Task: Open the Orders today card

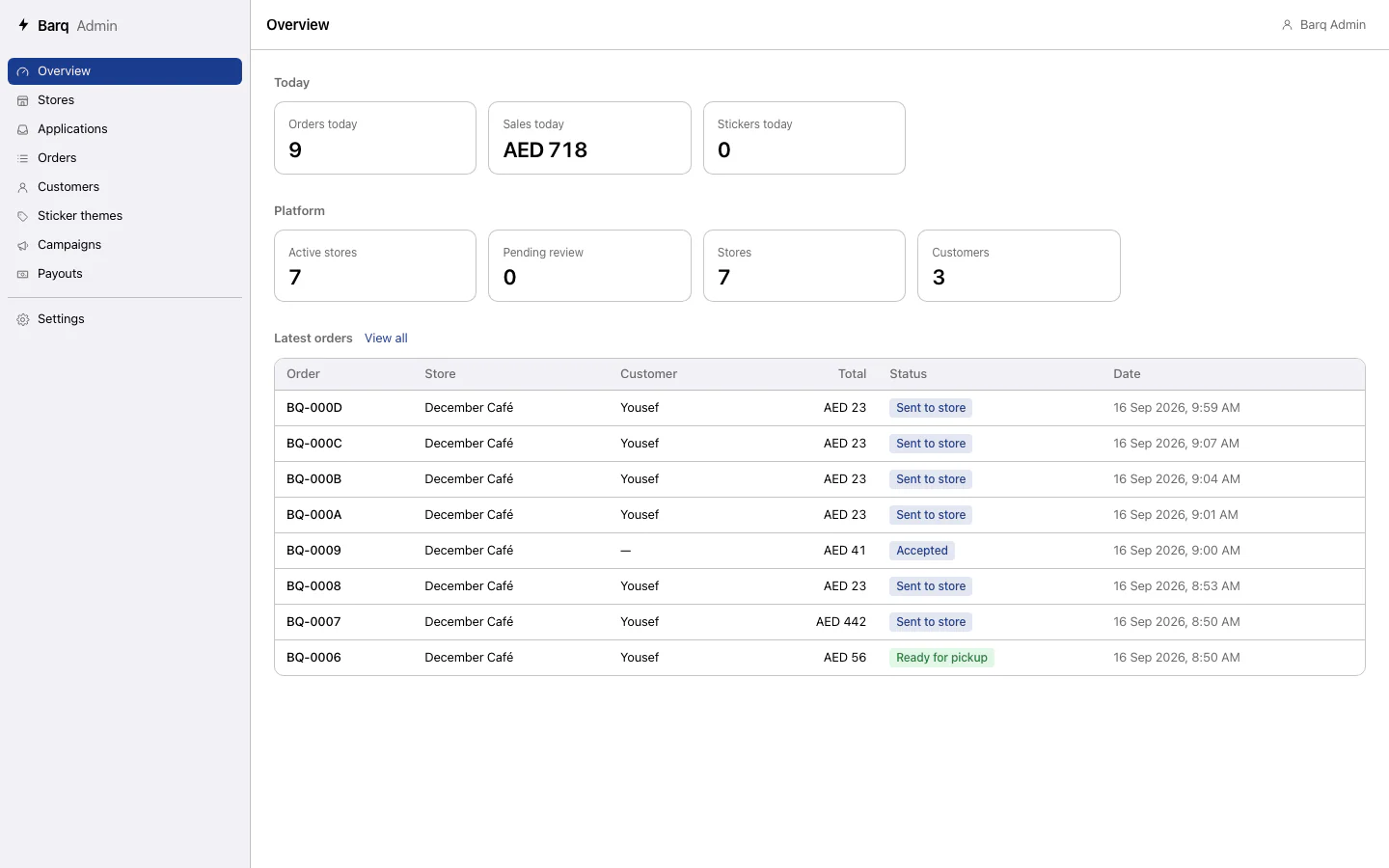Action: pyautogui.click(x=375, y=138)
